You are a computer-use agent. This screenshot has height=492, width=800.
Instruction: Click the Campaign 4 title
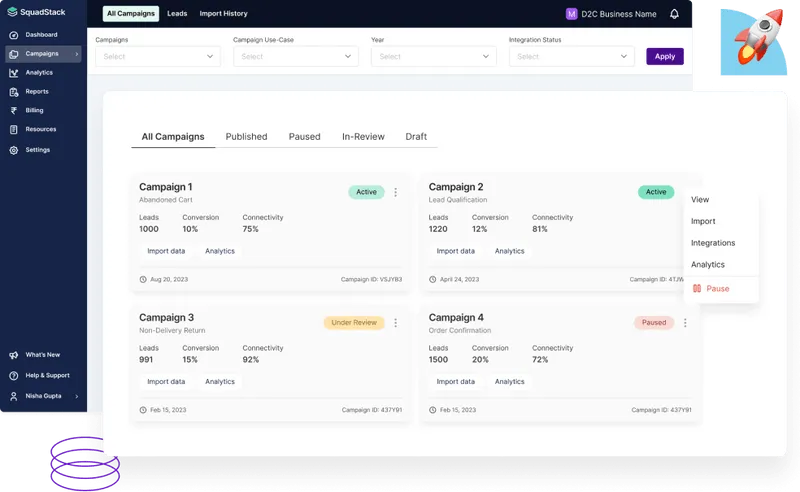coord(456,317)
